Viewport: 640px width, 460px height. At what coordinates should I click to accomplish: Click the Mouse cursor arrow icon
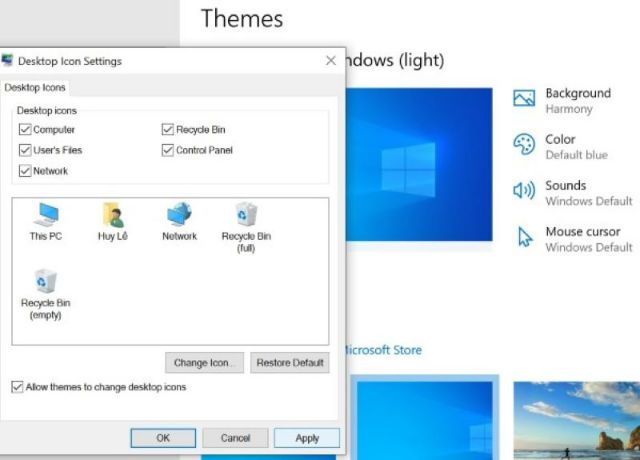click(x=524, y=237)
